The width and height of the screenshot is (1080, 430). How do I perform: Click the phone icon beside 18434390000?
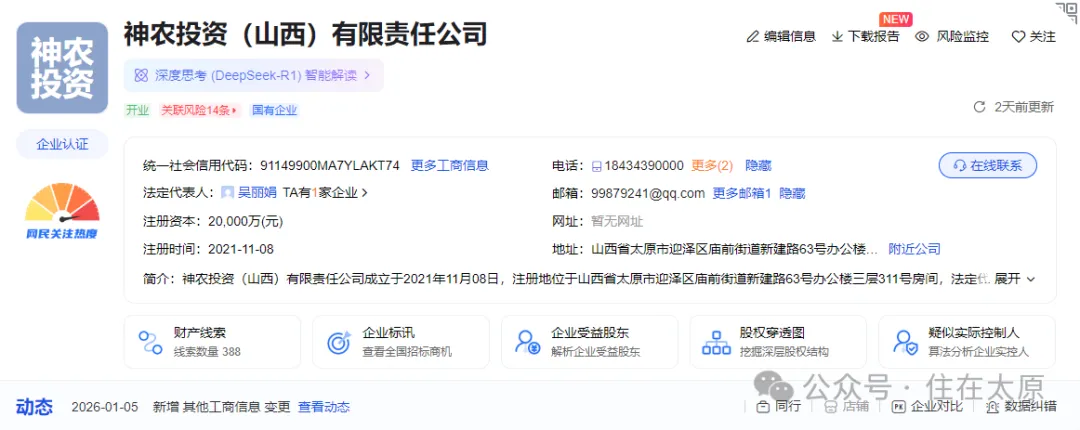[x=596, y=166]
